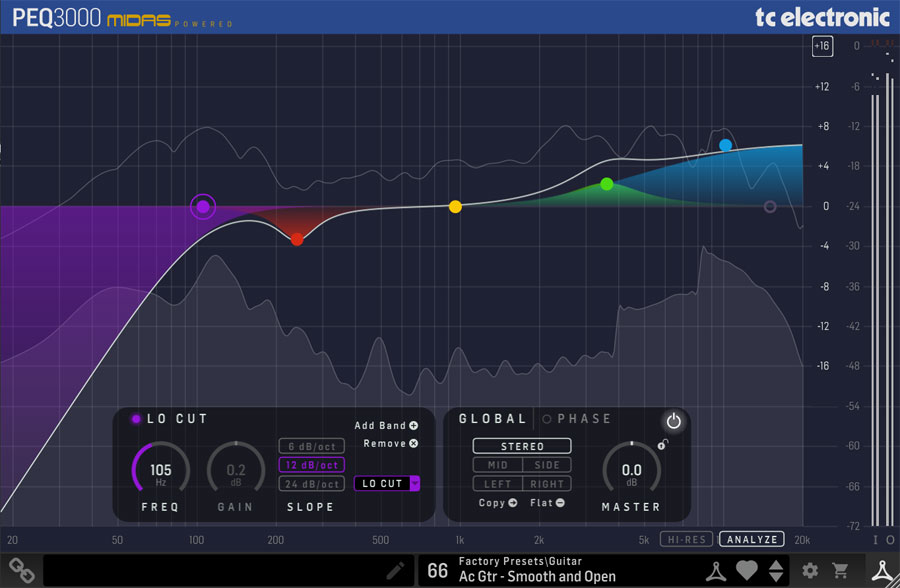The image size is (900, 588).
Task: Click the 1k frequency axis label
Action: click(x=460, y=540)
